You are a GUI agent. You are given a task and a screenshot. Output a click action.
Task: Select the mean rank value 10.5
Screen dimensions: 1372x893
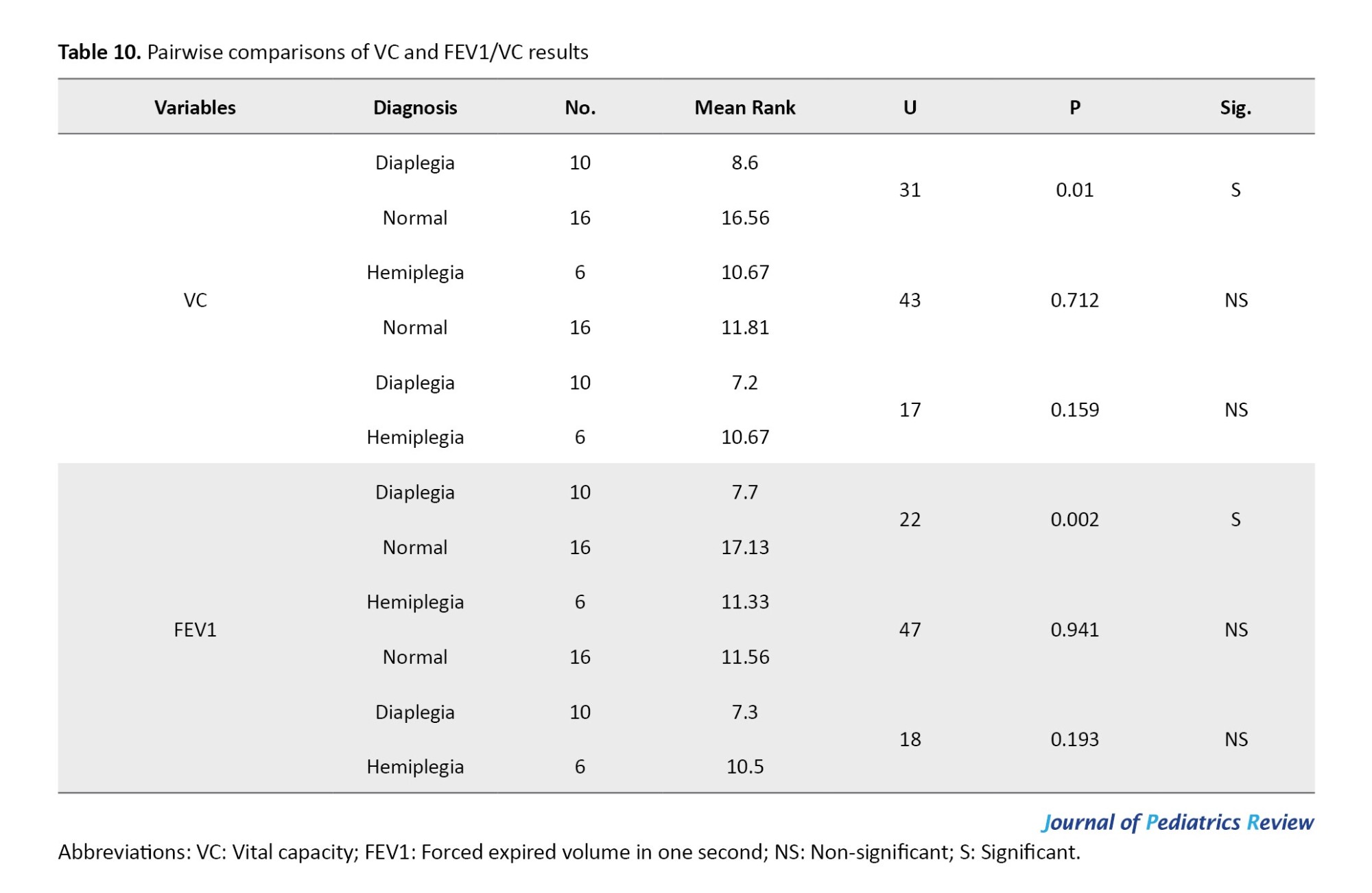[744, 766]
